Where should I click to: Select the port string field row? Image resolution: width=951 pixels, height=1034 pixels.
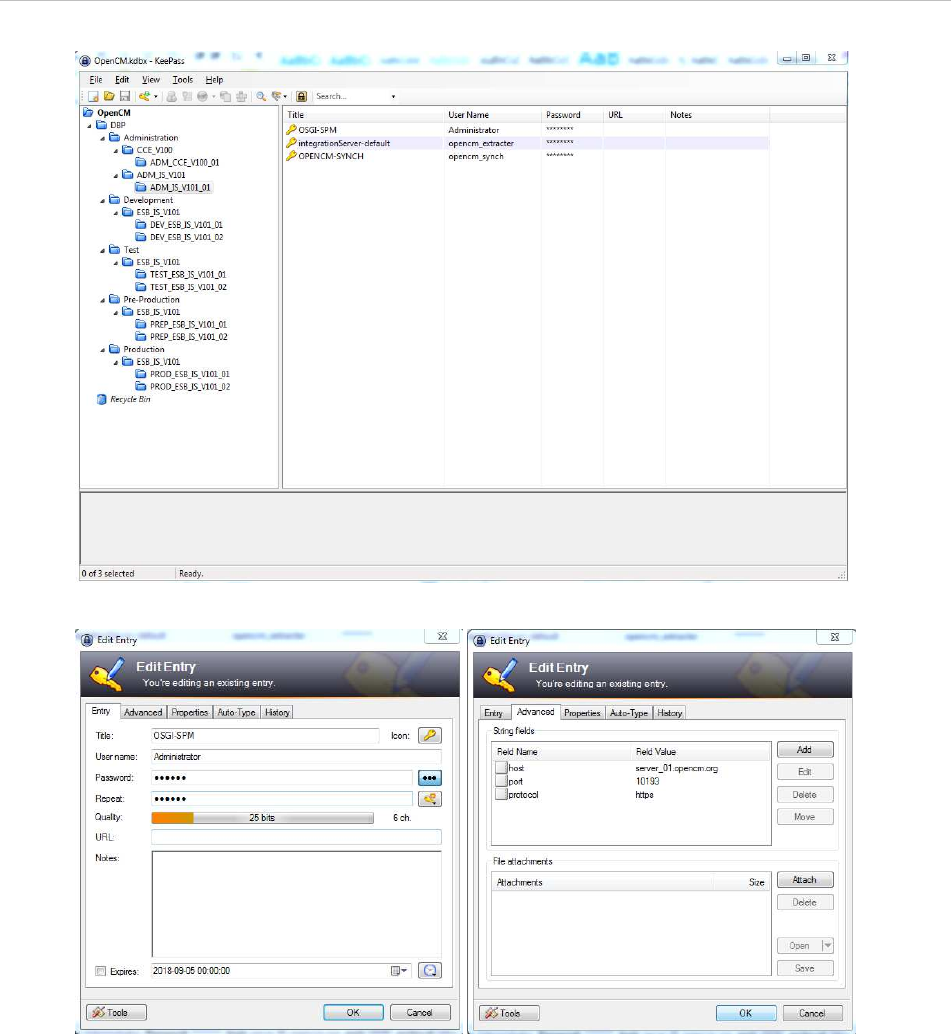(x=631, y=781)
